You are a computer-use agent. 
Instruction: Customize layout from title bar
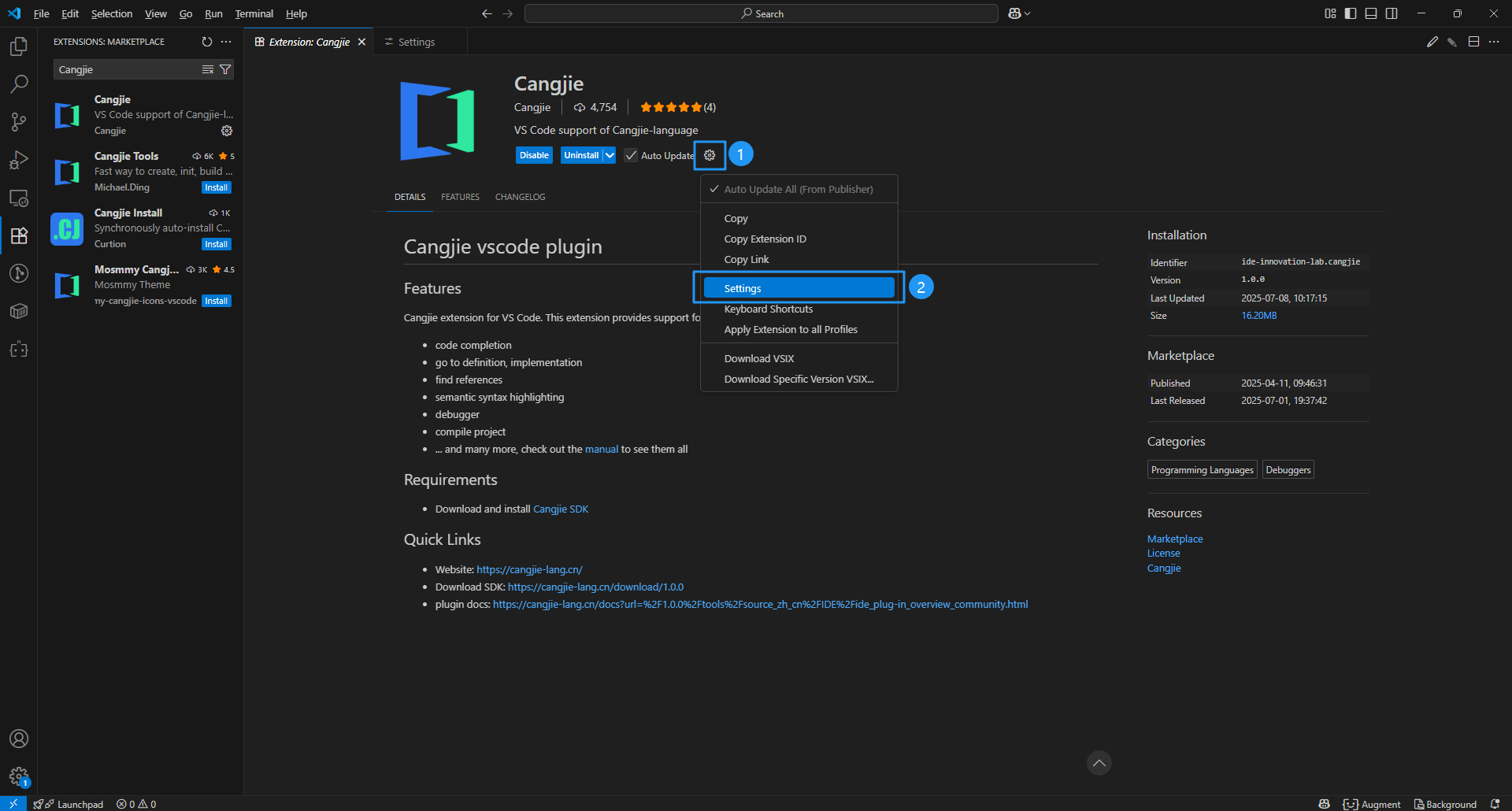point(1330,13)
